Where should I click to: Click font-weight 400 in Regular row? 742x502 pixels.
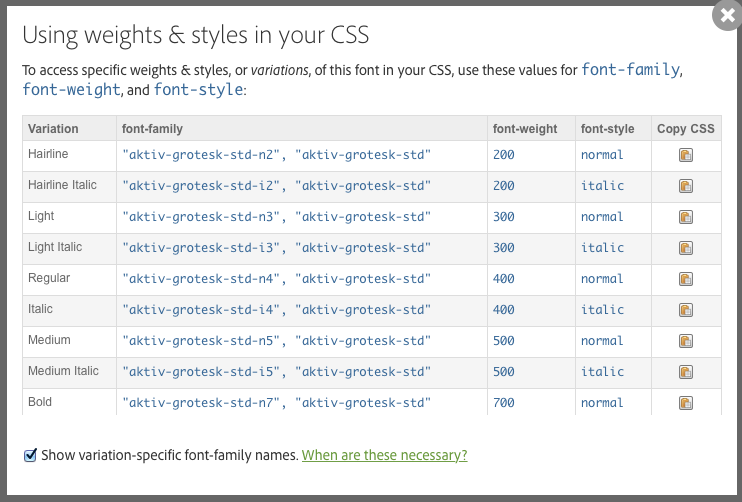click(504, 279)
